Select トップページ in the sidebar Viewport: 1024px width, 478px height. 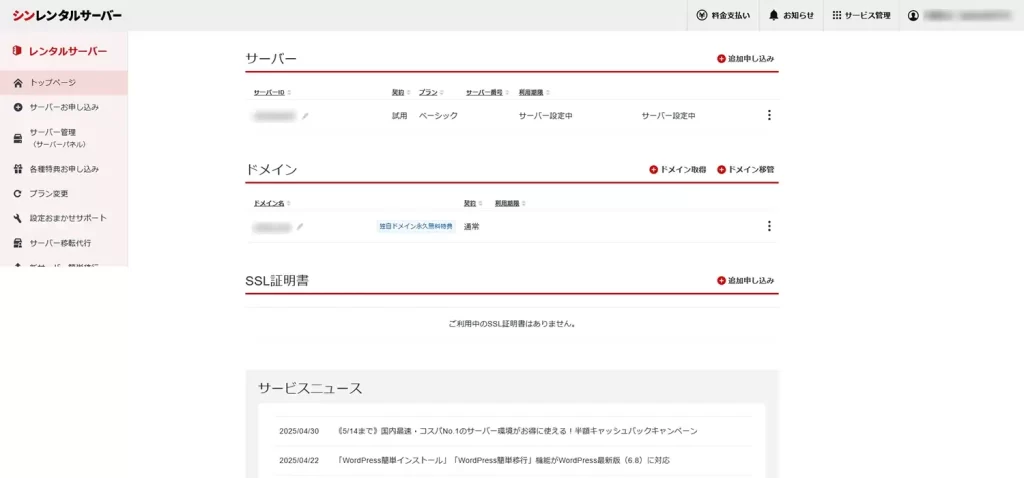[52, 83]
